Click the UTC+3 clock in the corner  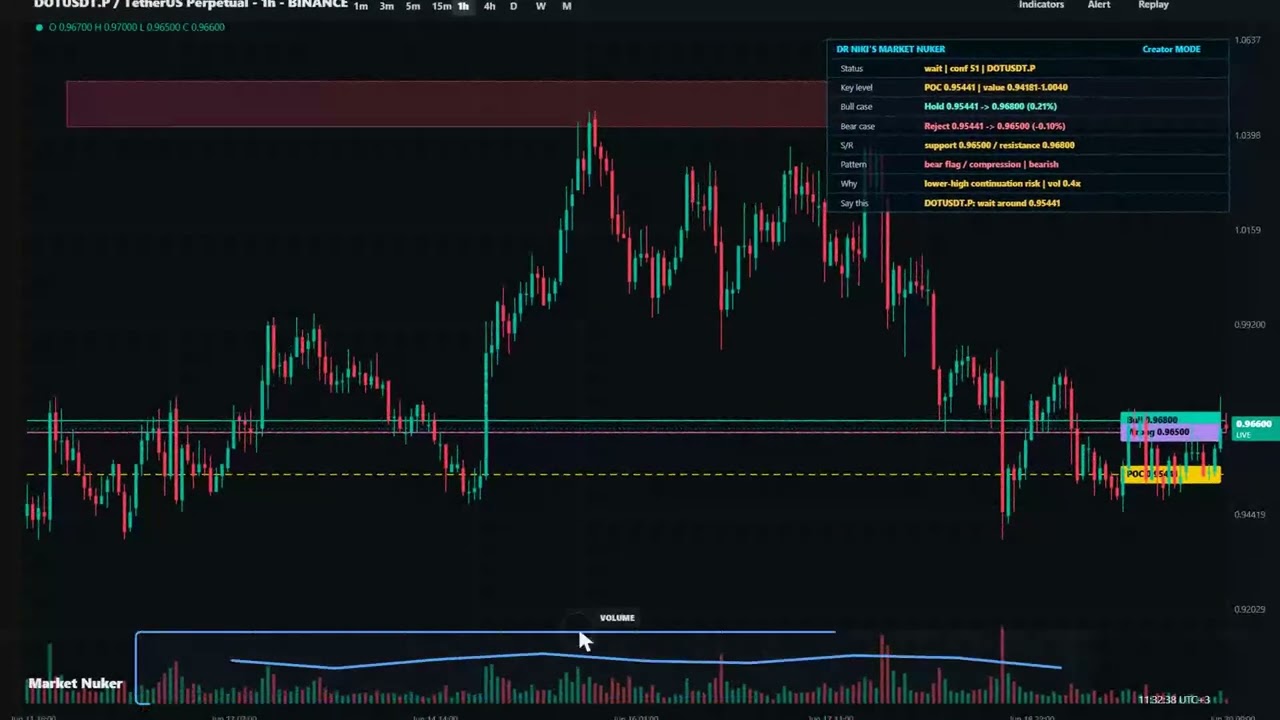[1174, 700]
